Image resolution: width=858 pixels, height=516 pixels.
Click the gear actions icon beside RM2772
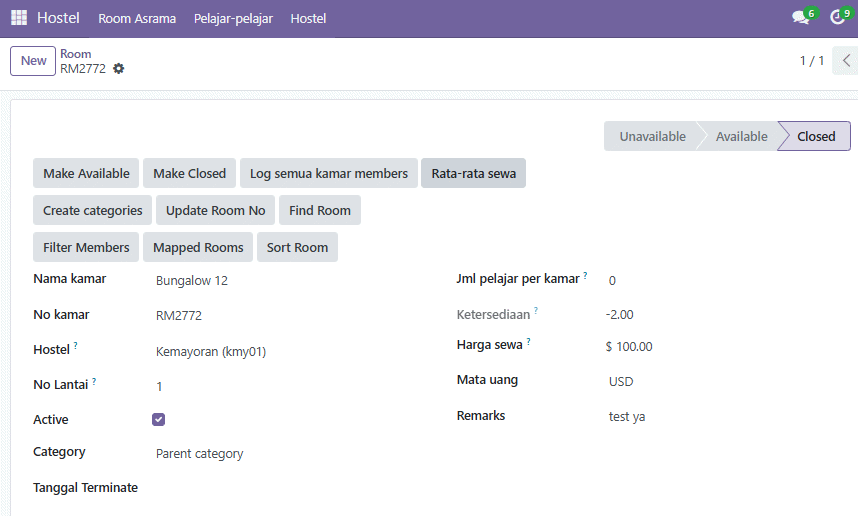coord(118,68)
